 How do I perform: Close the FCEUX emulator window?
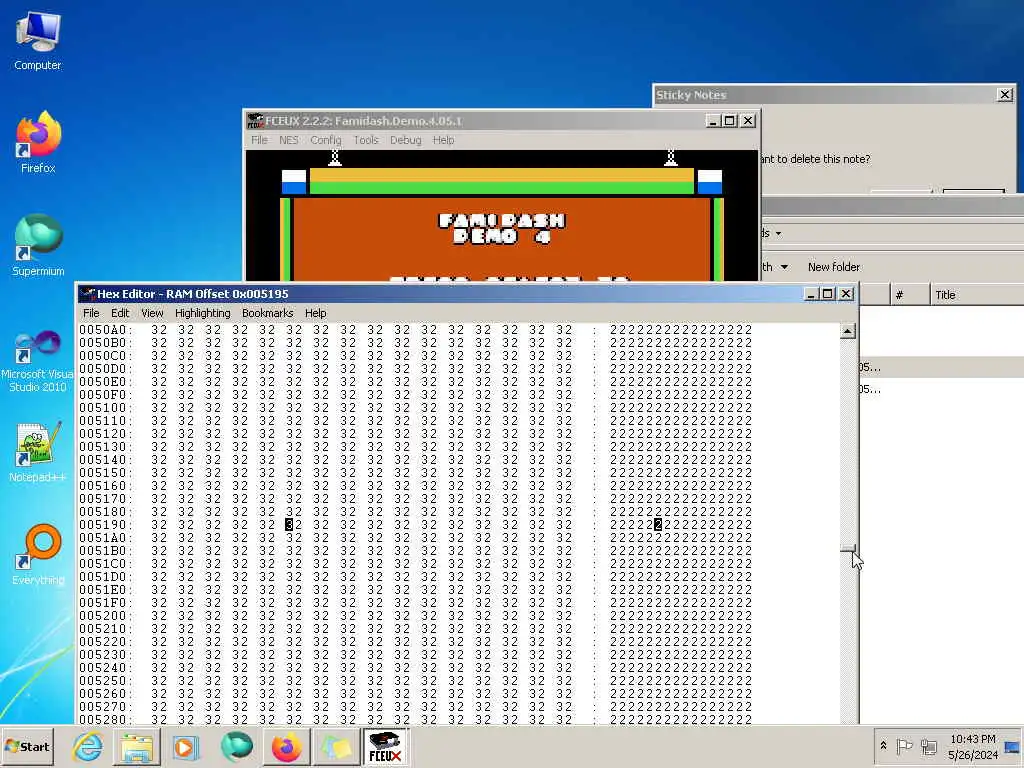748,121
